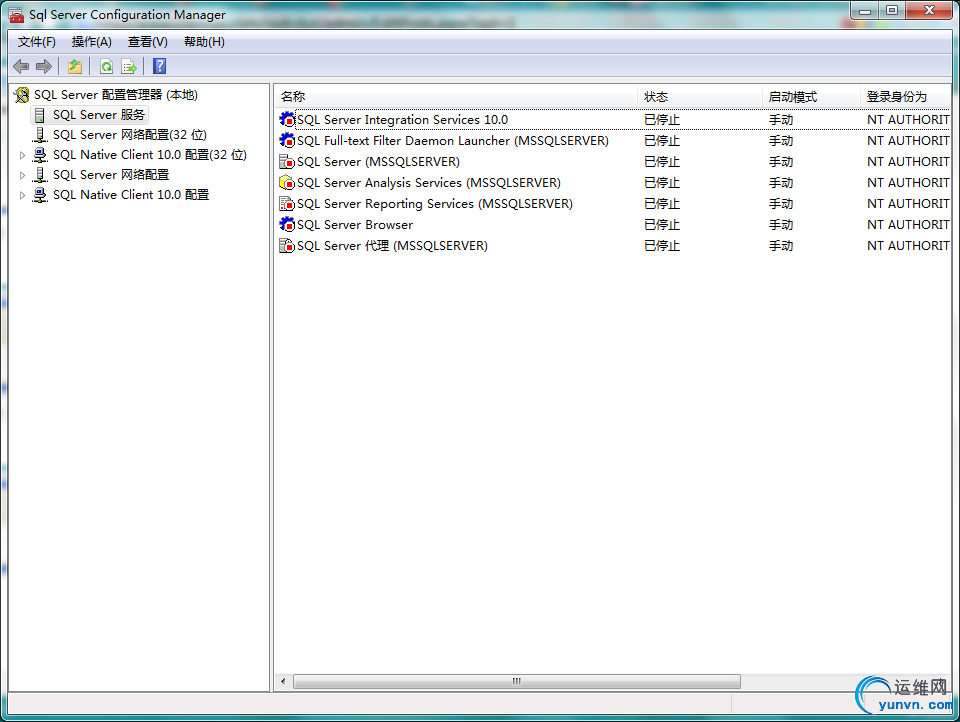Click the SQL Server Reporting Services icon
Image resolution: width=960 pixels, height=722 pixels.
(287, 203)
